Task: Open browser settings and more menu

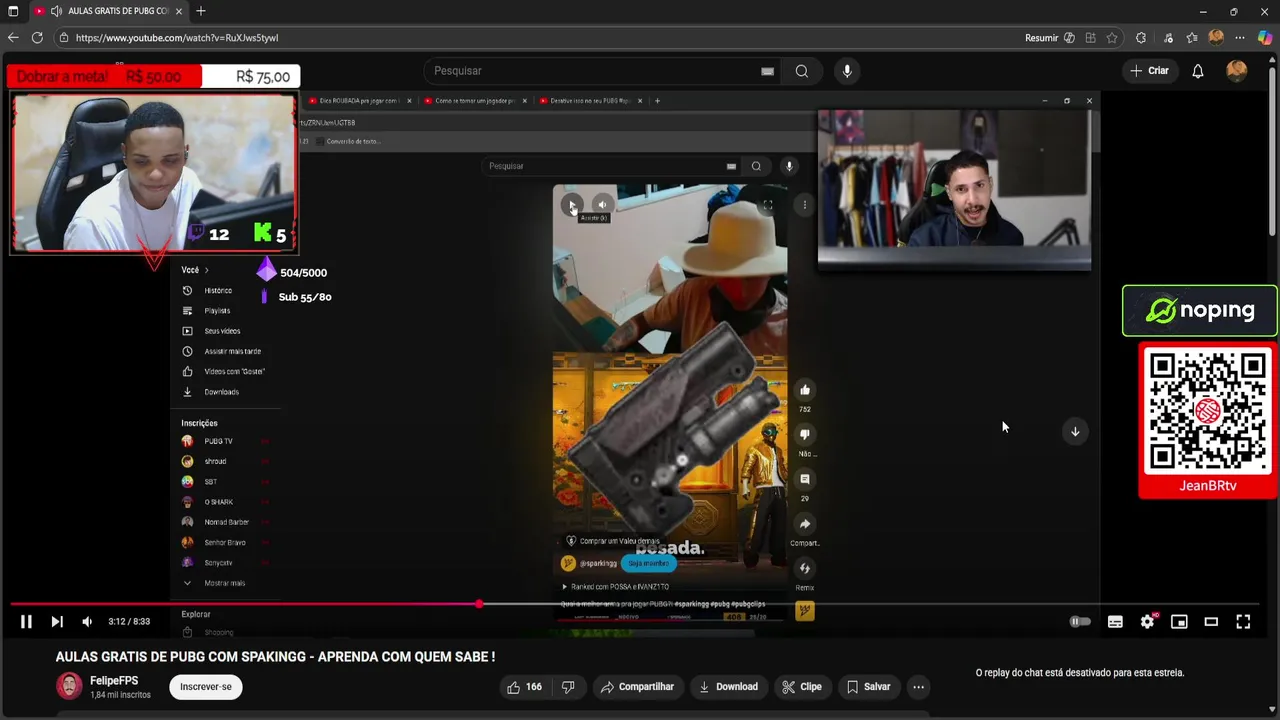Action: point(1241,38)
